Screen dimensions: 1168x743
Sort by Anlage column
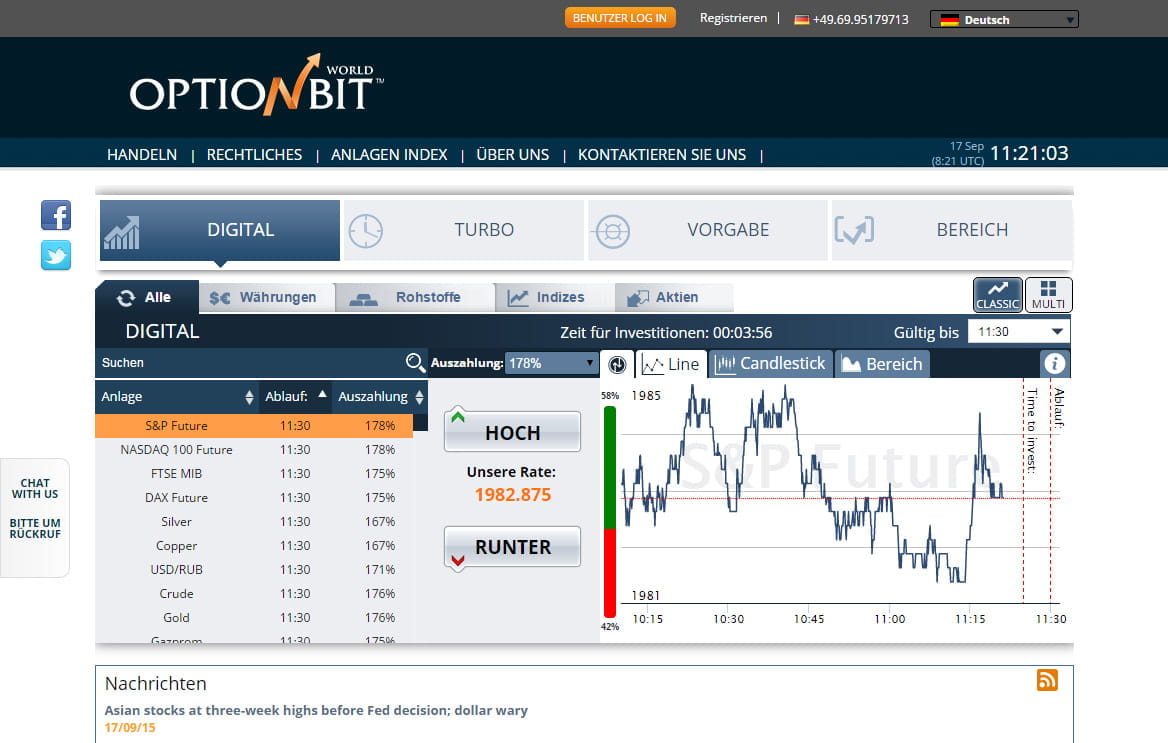(x=177, y=396)
